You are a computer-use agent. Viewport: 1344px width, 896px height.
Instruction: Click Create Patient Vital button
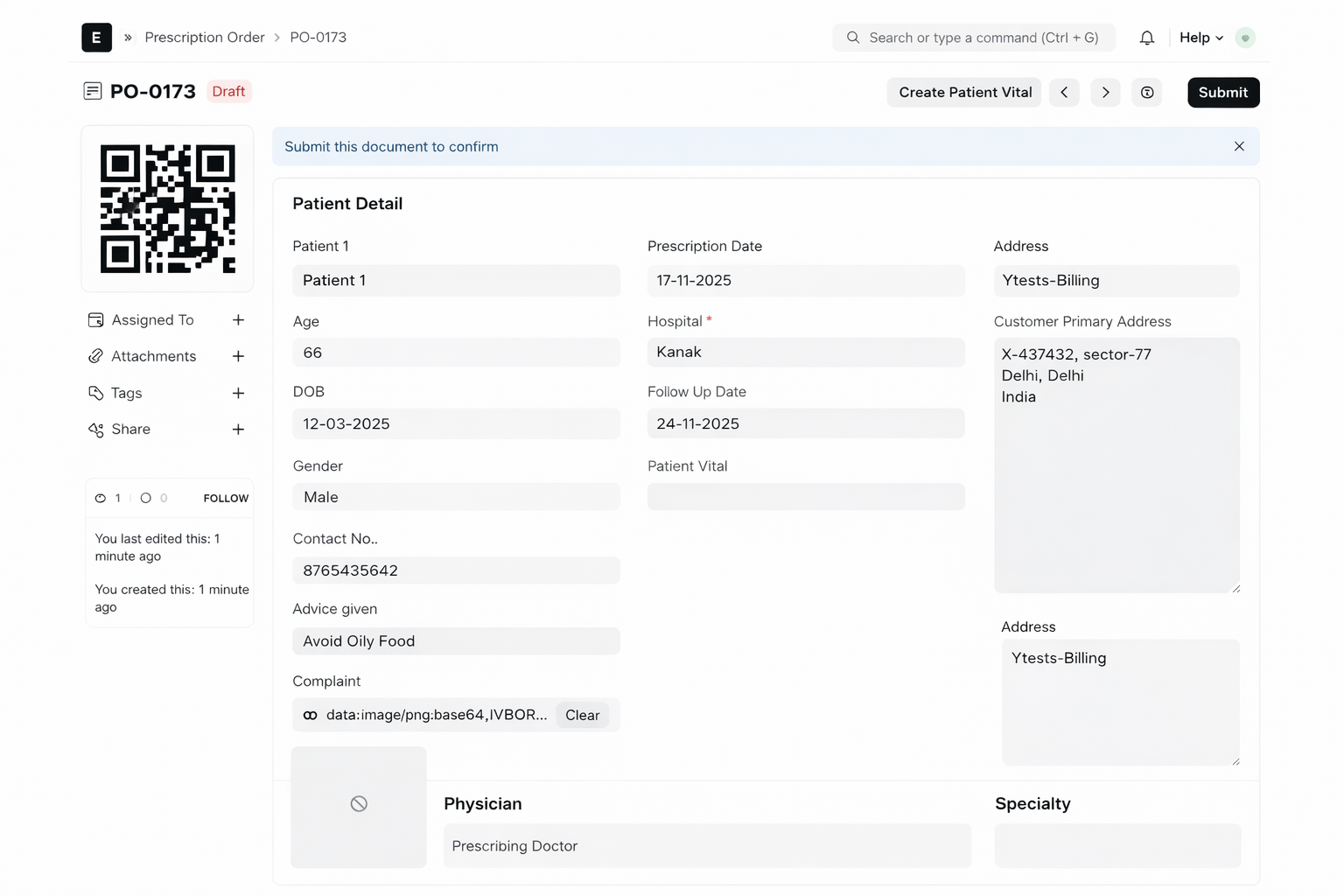click(964, 93)
